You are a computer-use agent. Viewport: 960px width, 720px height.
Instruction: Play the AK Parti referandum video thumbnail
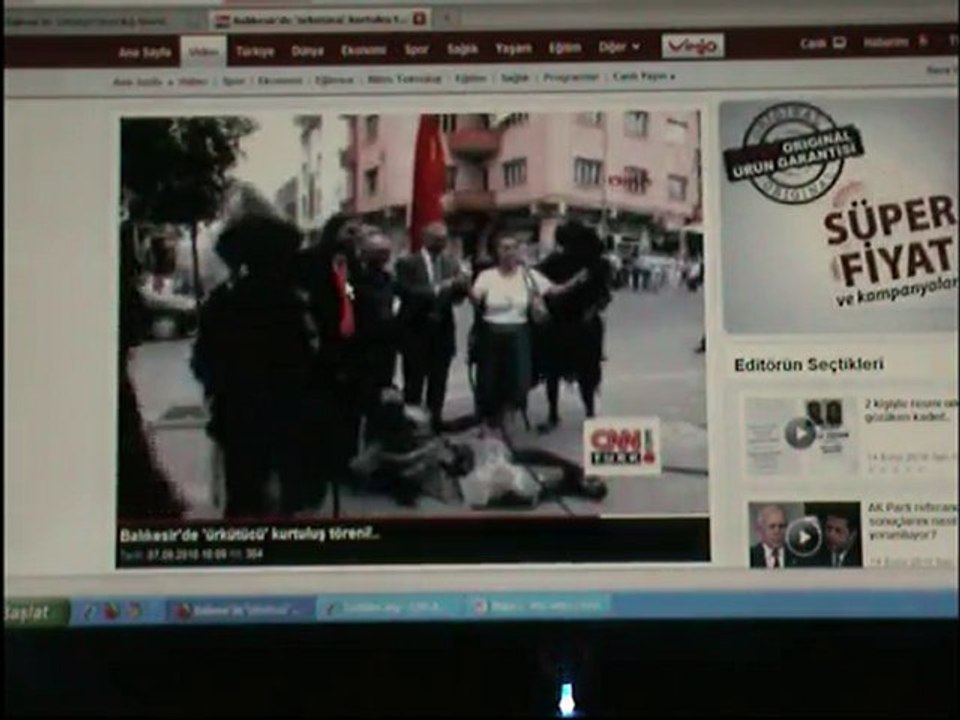[804, 536]
